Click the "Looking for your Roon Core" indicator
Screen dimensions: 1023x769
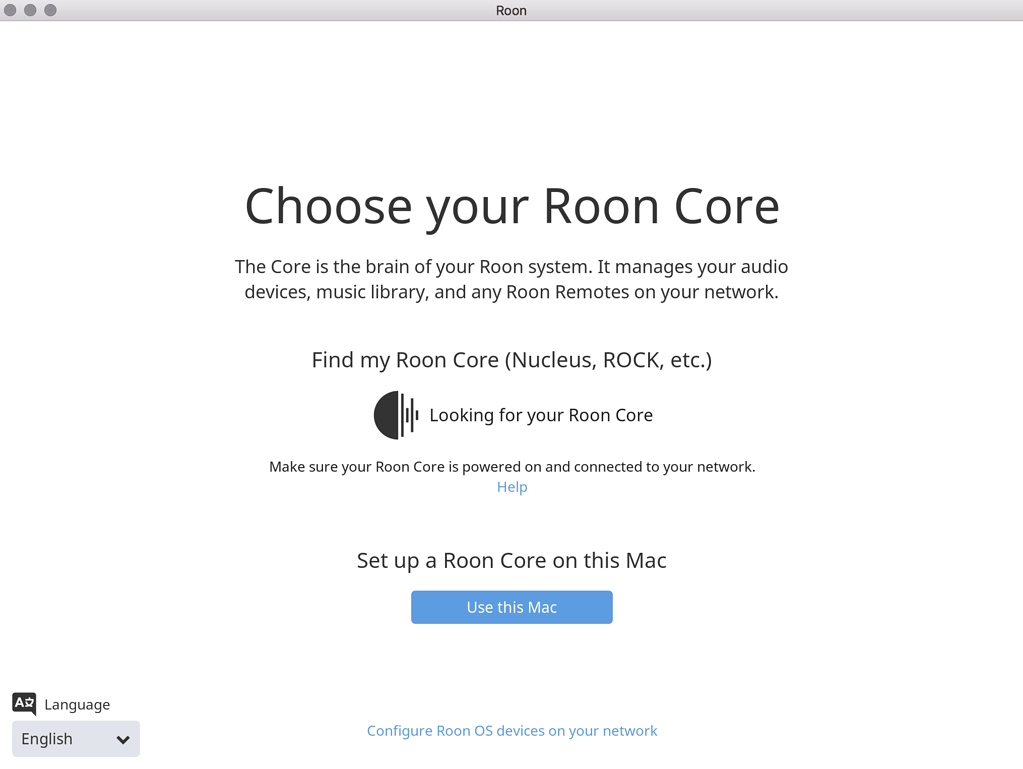[541, 415]
